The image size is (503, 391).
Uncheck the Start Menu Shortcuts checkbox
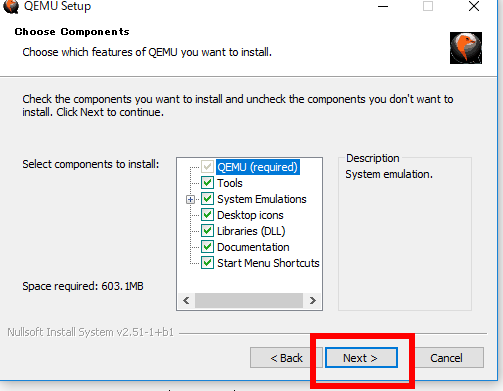[207, 263]
